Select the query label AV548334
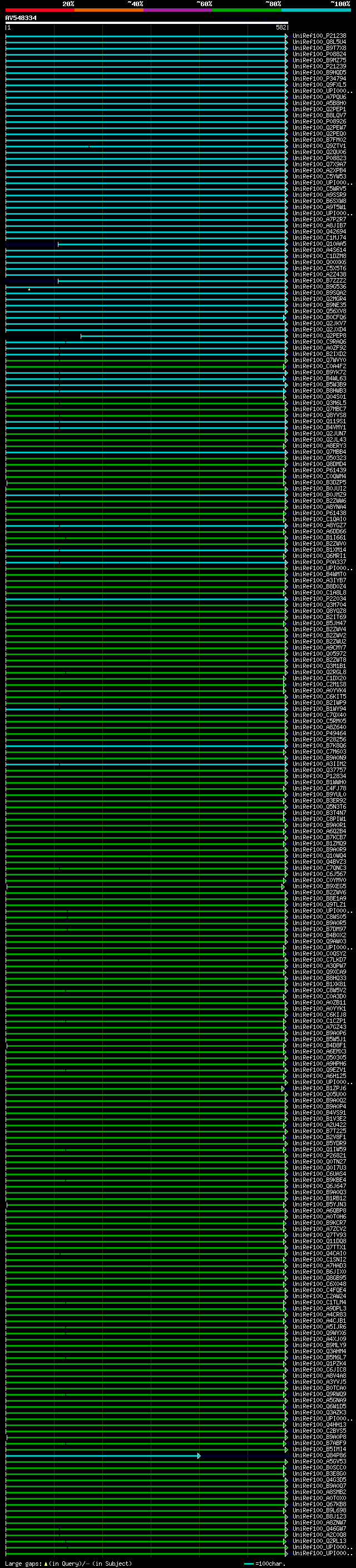The image size is (356, 1568). click(21, 18)
